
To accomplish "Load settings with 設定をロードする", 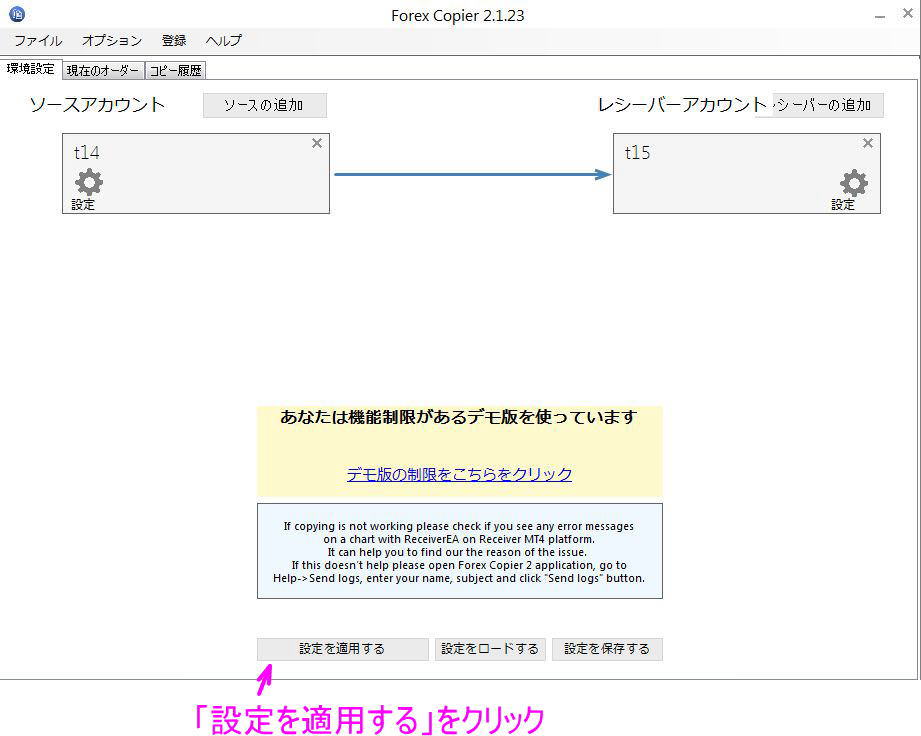I will click(489, 648).
